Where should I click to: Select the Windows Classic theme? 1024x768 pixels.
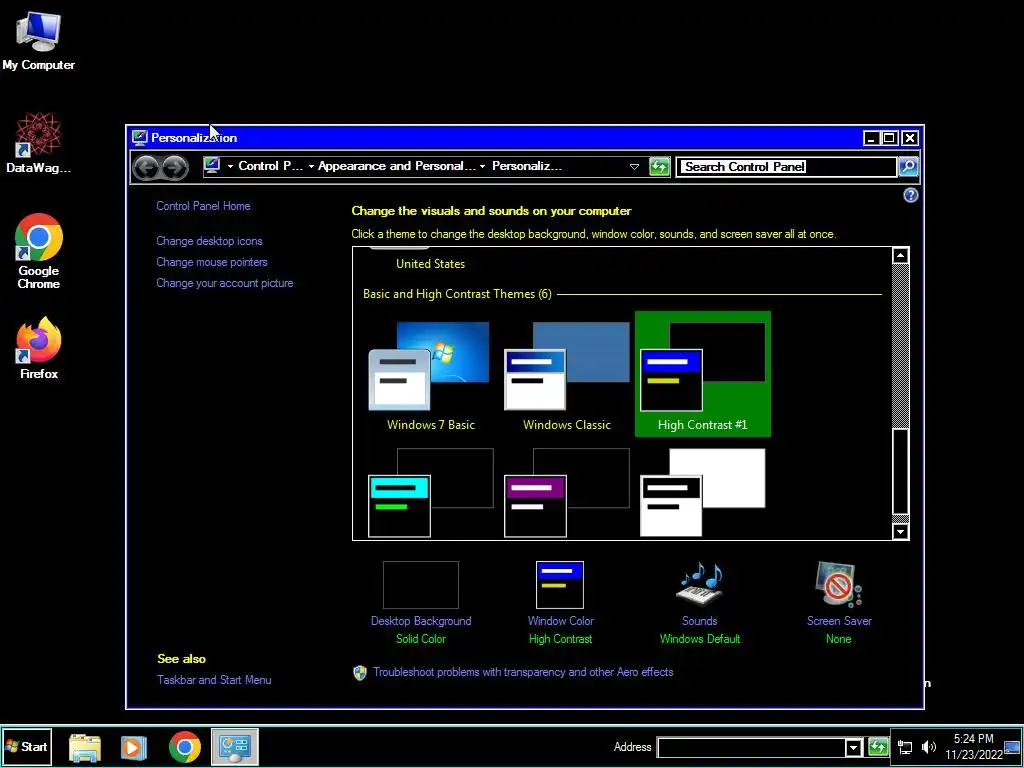pyautogui.click(x=566, y=376)
